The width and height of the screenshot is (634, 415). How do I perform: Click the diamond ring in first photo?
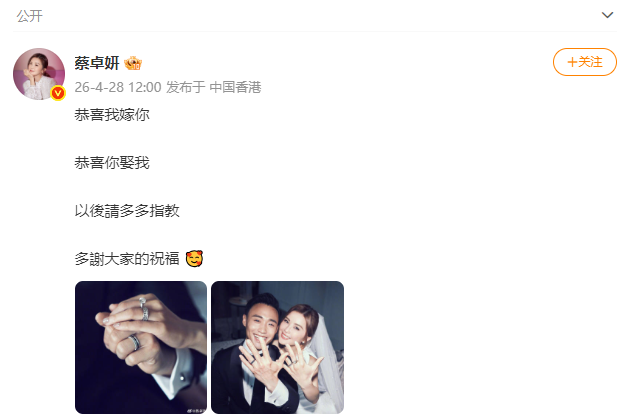pos(142,301)
